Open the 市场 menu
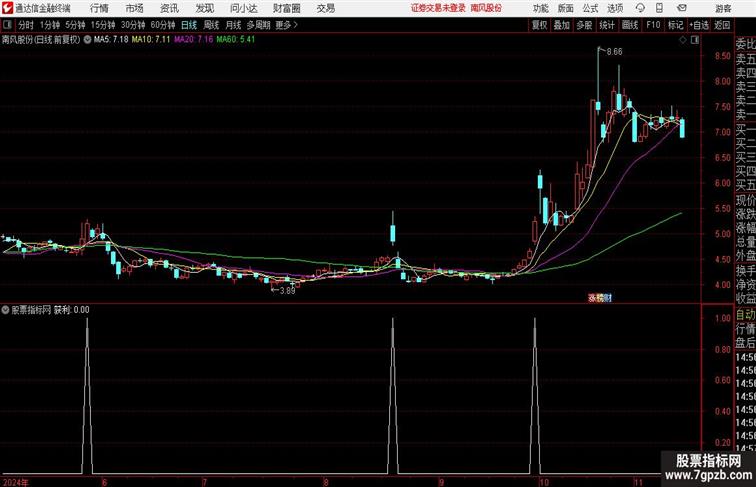756x487 pixels. [x=135, y=8]
